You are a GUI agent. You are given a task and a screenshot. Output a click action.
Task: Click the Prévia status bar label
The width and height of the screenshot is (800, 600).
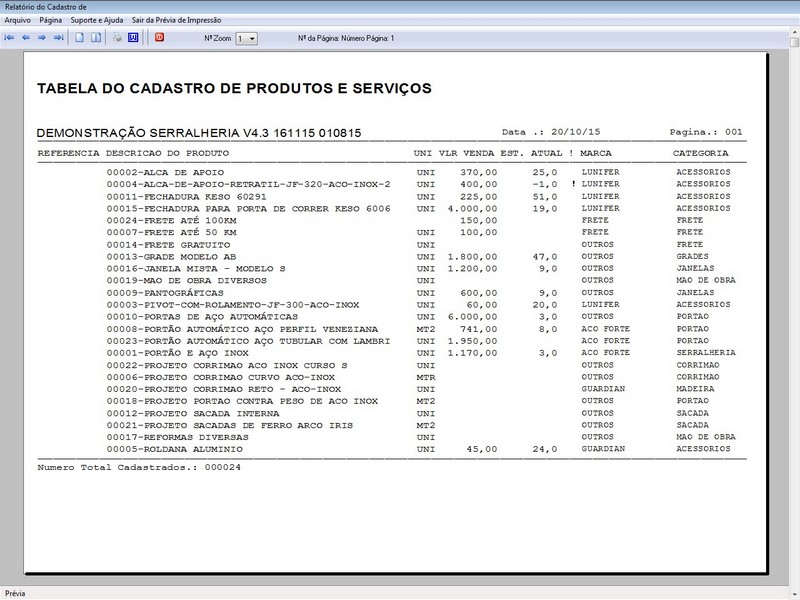(14, 592)
